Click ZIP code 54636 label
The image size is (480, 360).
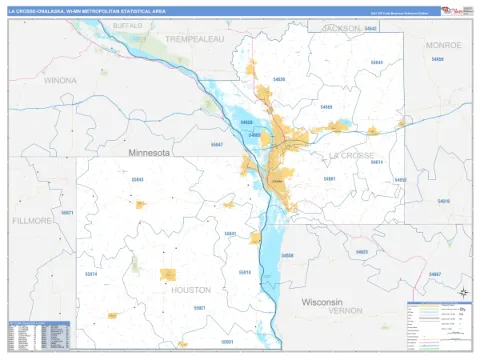tap(279, 79)
